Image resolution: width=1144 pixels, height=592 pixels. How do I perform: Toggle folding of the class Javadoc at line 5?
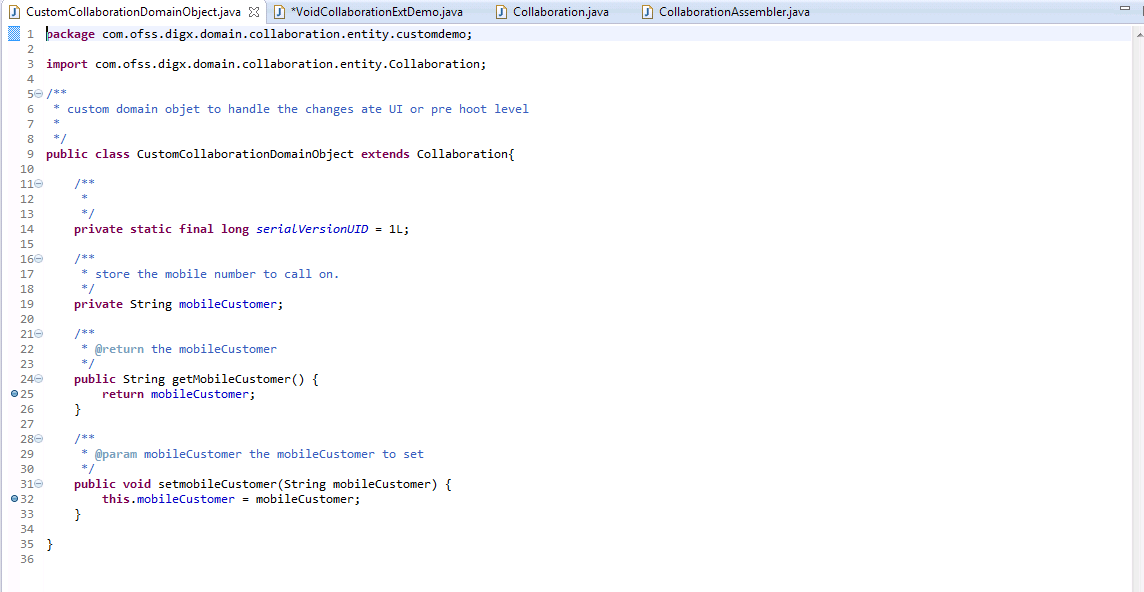click(37, 93)
